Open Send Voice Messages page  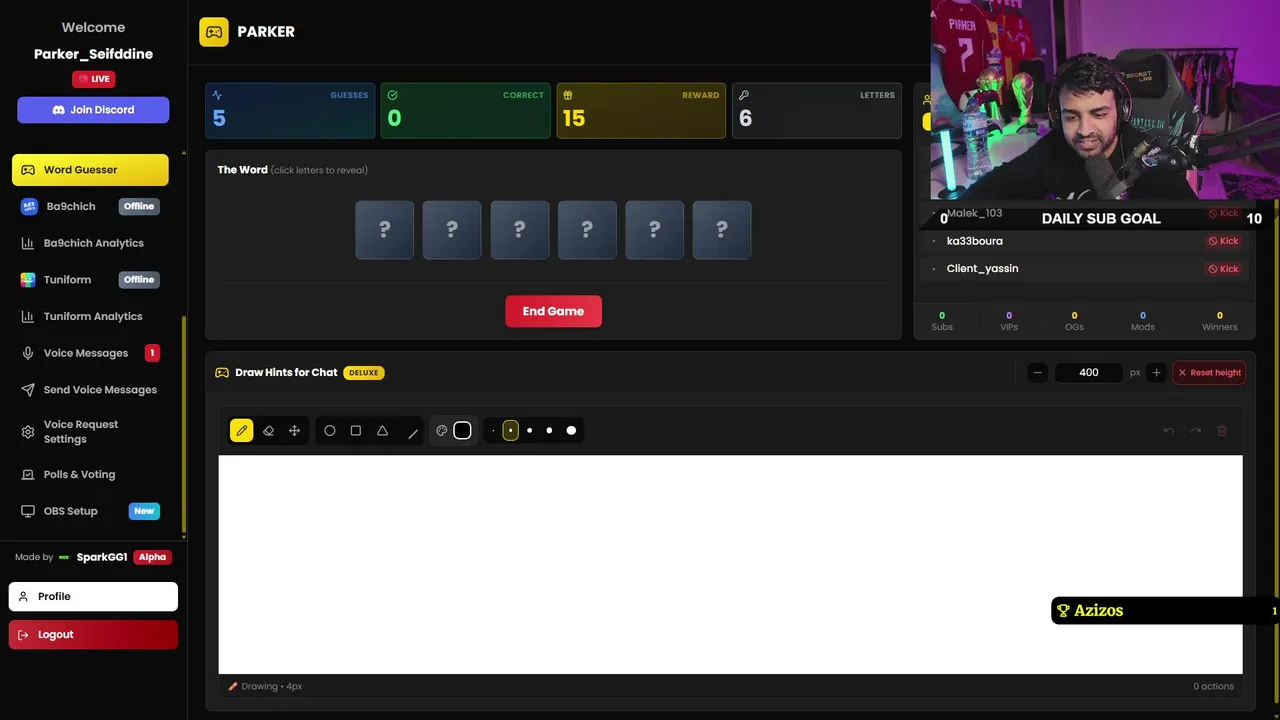pos(90,390)
